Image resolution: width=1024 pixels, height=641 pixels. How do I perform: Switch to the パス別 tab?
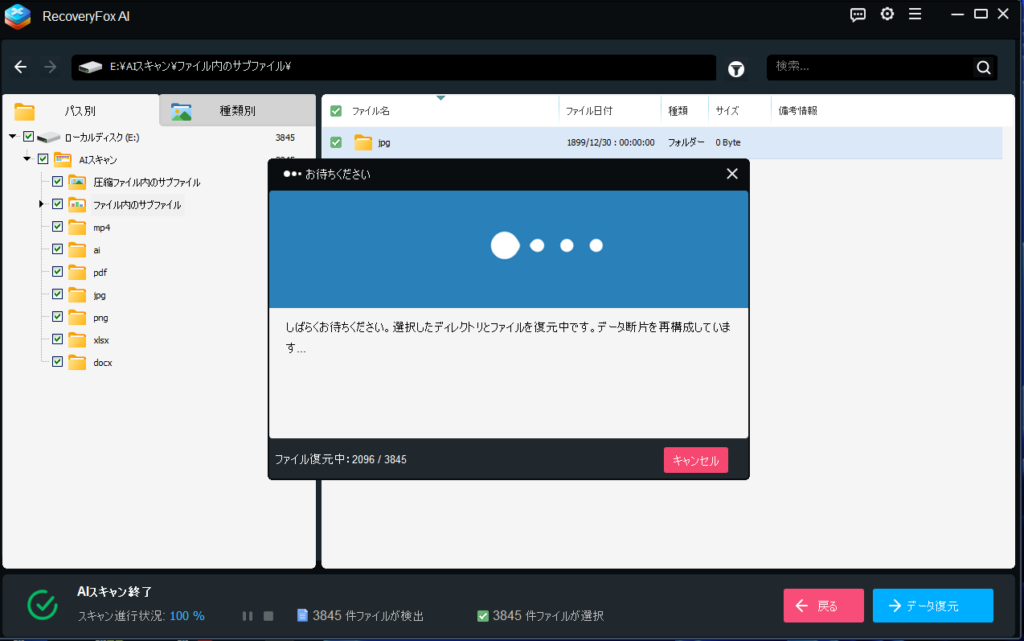pos(80,111)
